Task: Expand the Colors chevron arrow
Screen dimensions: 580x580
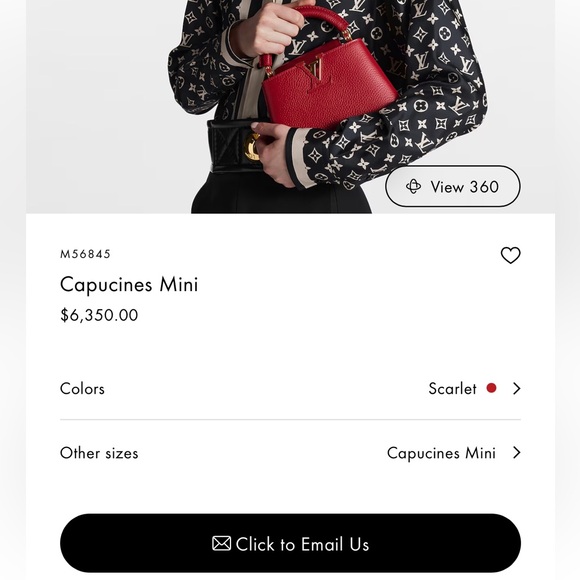Action: (x=517, y=388)
